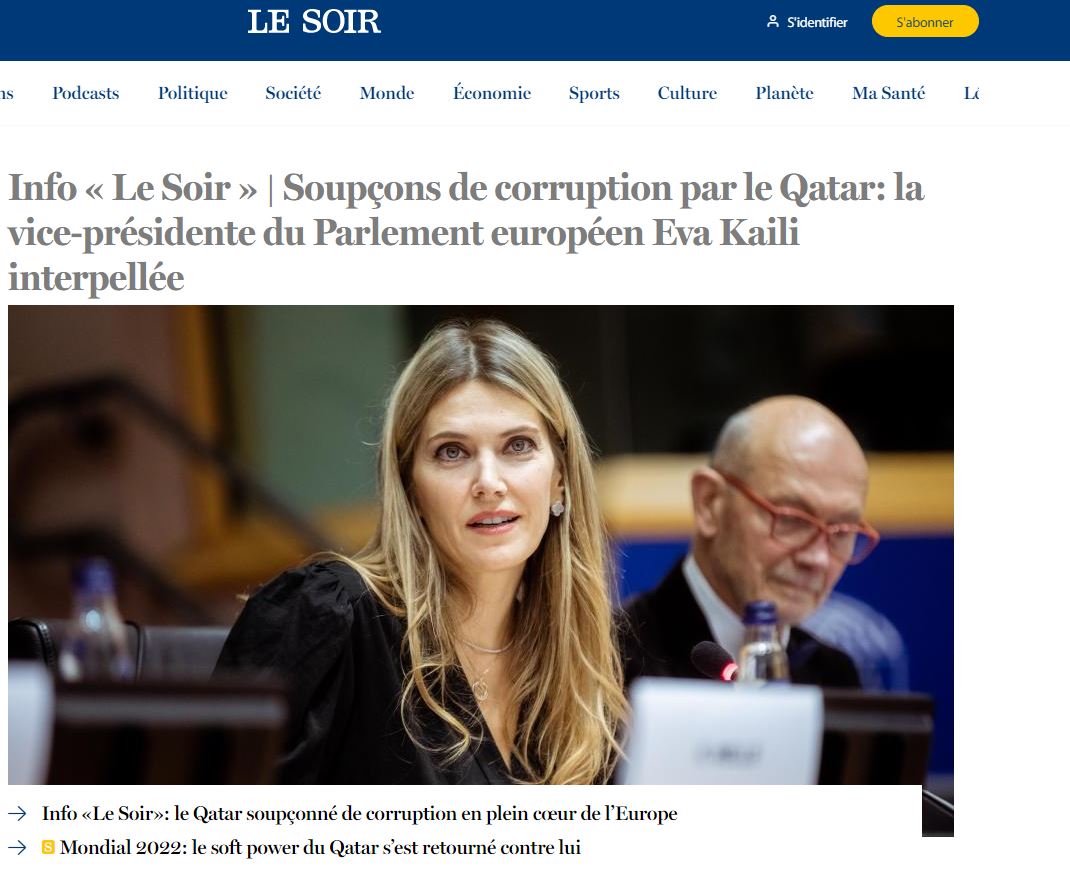Click the user profile icon beside S'identifier
The image size is (1070, 884).
(x=772, y=21)
